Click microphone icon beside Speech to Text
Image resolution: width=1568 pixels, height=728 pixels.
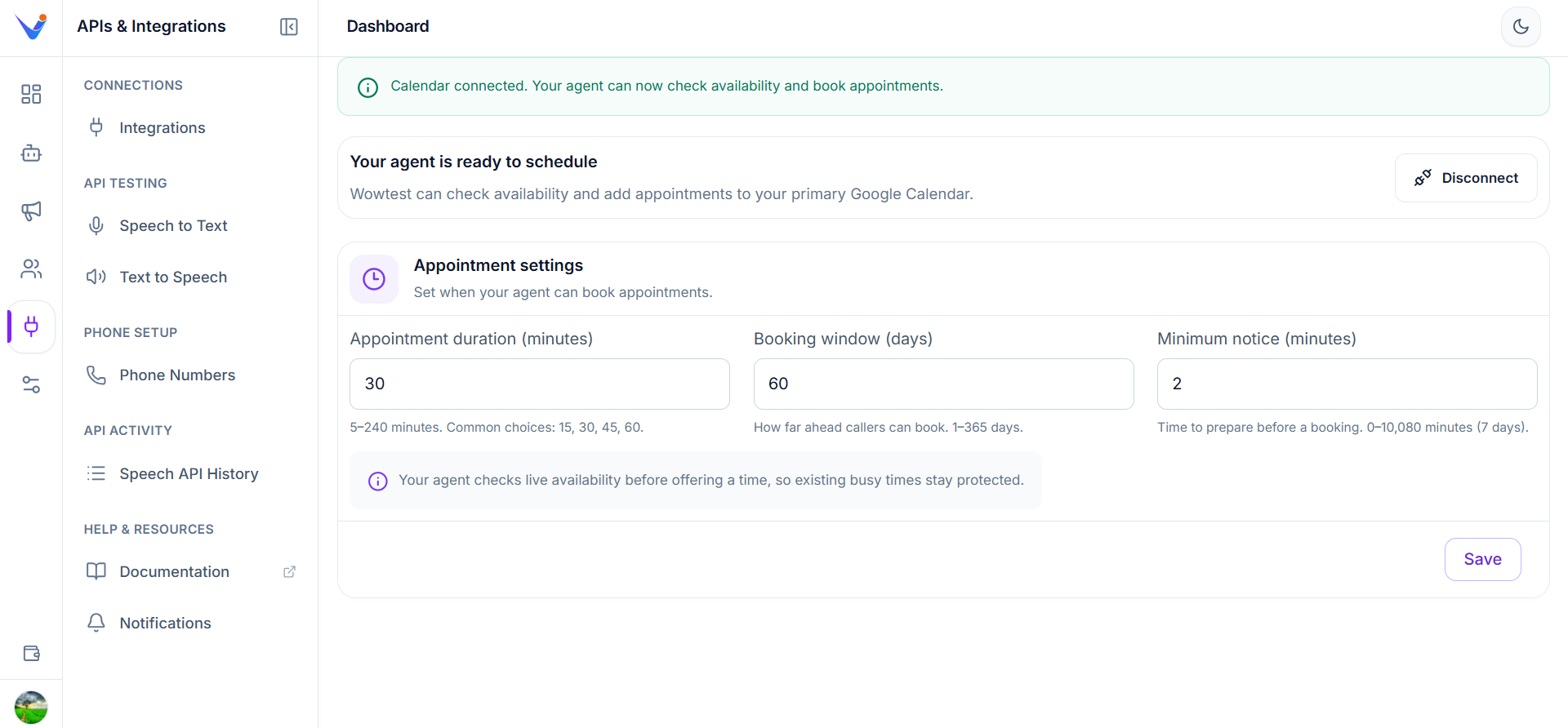(x=96, y=226)
